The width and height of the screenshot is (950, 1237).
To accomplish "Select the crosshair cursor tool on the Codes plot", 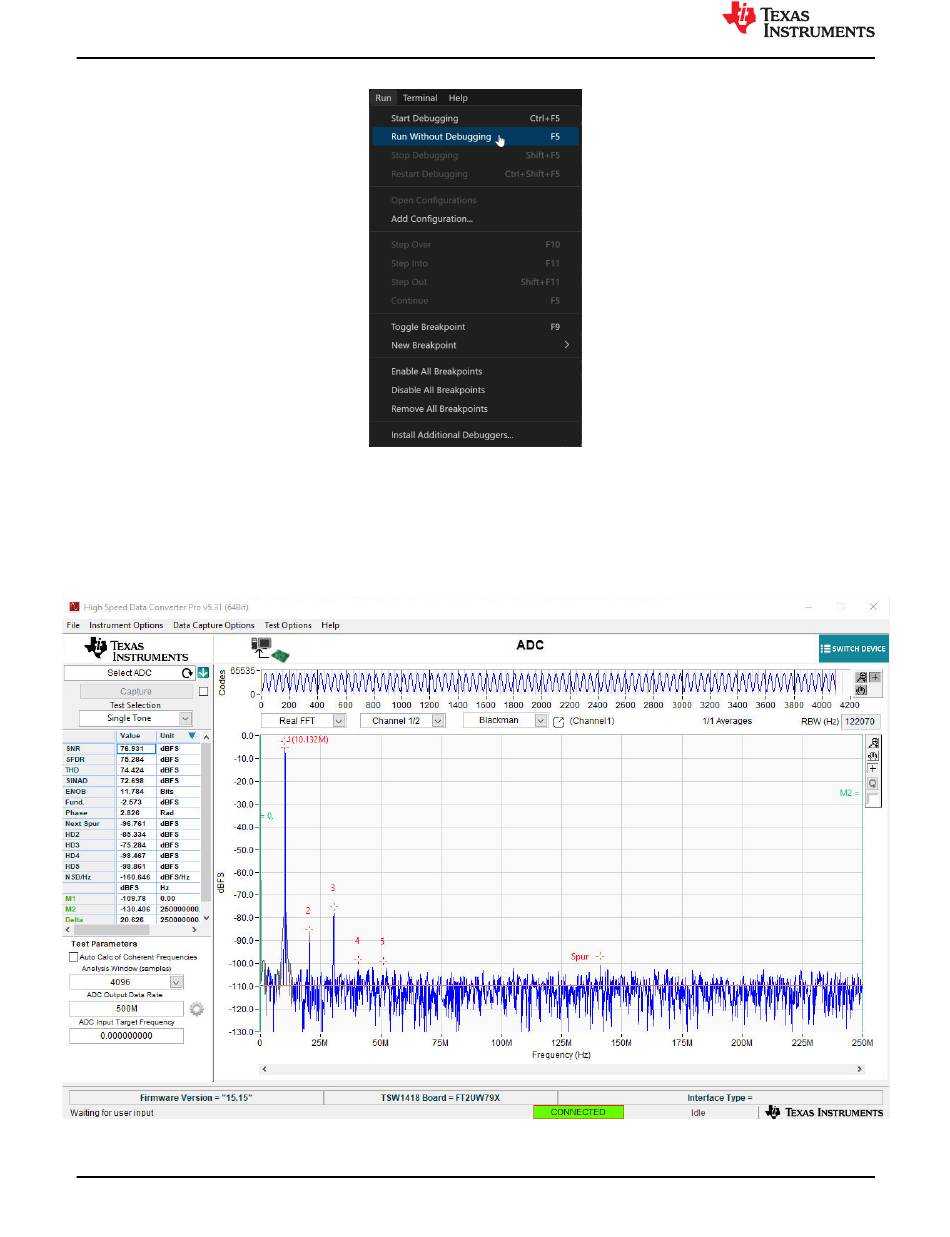I will (875, 677).
